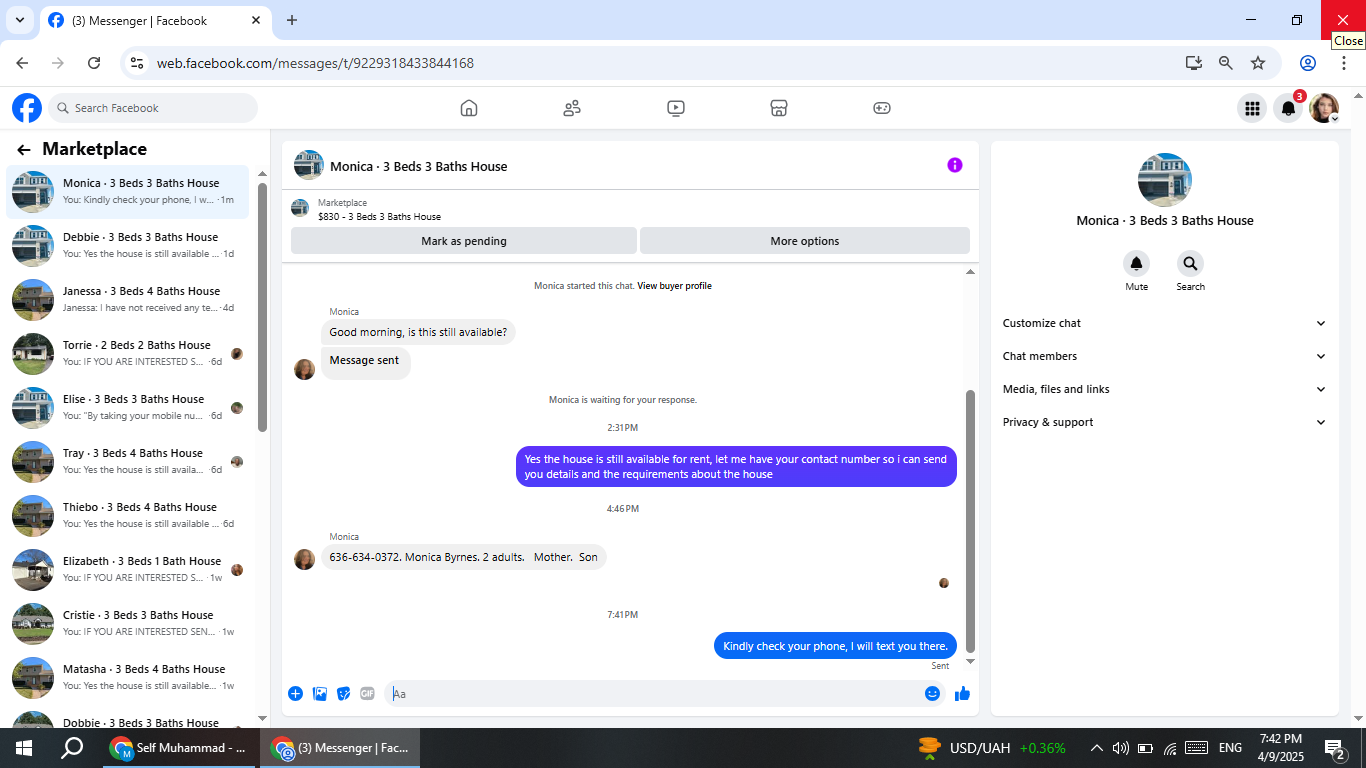Go to the Home feed icon
The width and height of the screenshot is (1366, 768).
469,108
